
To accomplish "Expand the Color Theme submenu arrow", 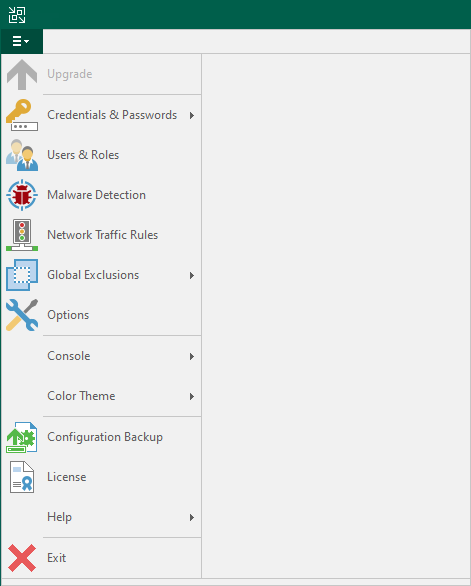I will [x=192, y=396].
